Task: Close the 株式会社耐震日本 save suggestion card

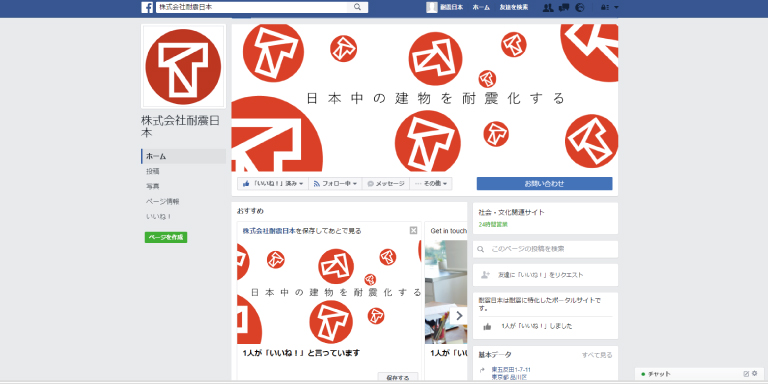Action: click(x=413, y=230)
